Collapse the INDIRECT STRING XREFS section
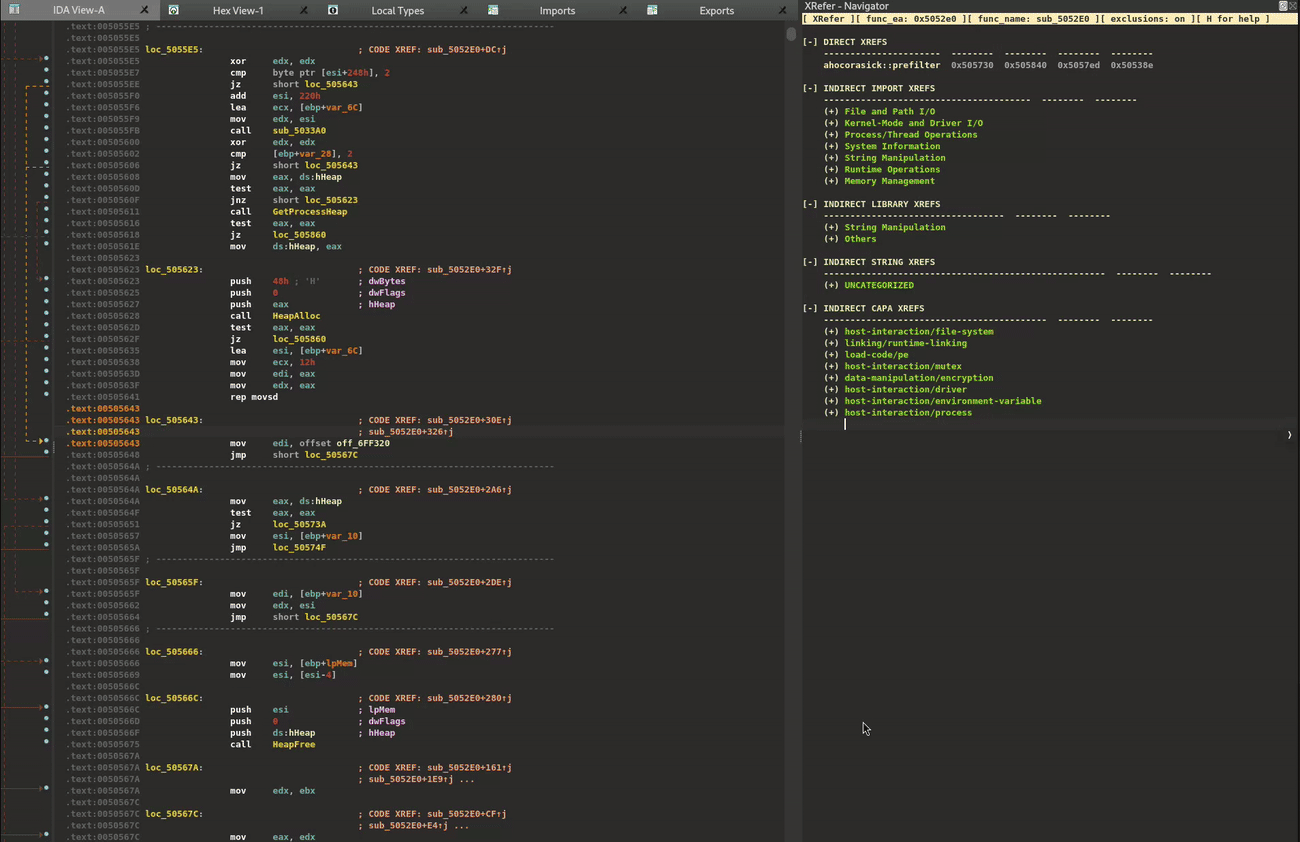 coord(810,262)
